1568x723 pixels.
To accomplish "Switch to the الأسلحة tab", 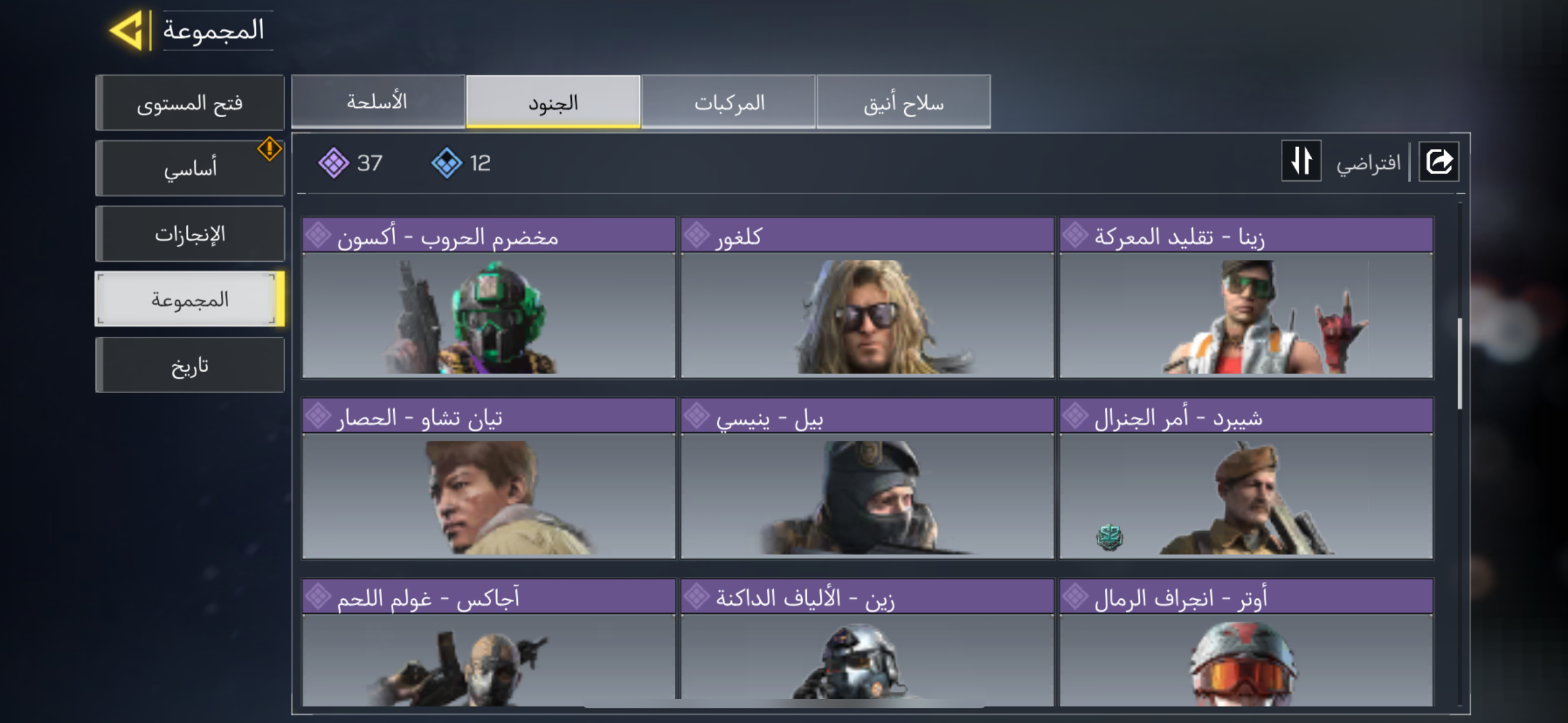I will click(x=378, y=102).
